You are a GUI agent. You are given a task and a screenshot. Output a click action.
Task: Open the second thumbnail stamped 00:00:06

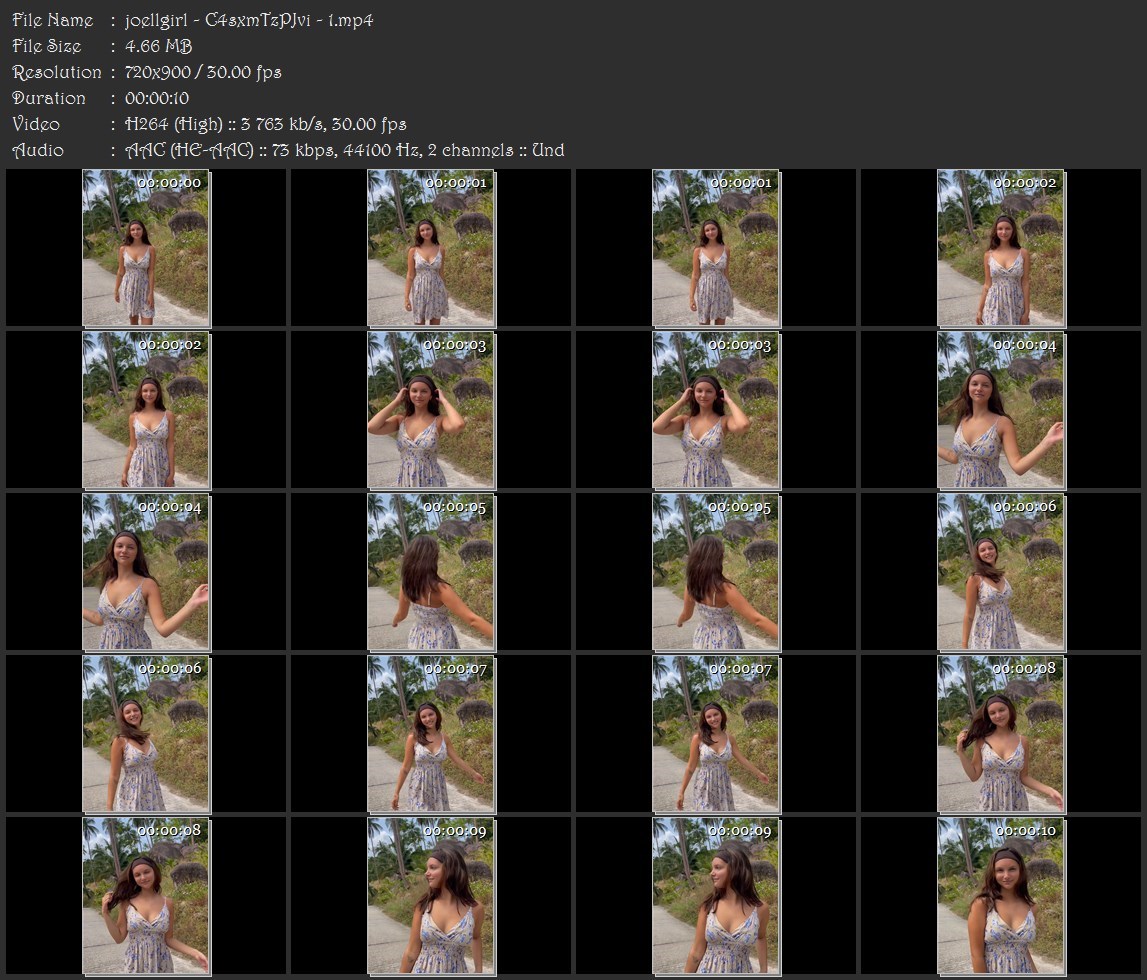[x=146, y=734]
